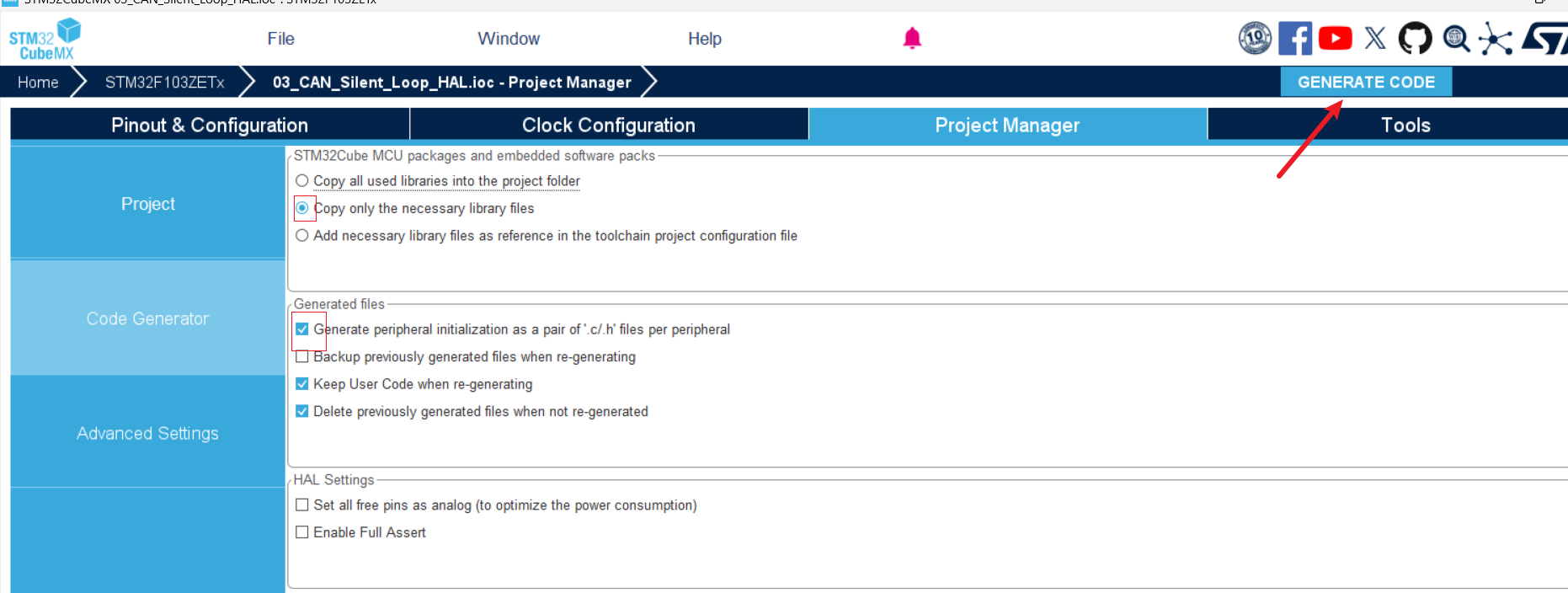Image resolution: width=1568 pixels, height=593 pixels.
Task: Switch to Pinout & Configuration tab
Action: (x=210, y=125)
